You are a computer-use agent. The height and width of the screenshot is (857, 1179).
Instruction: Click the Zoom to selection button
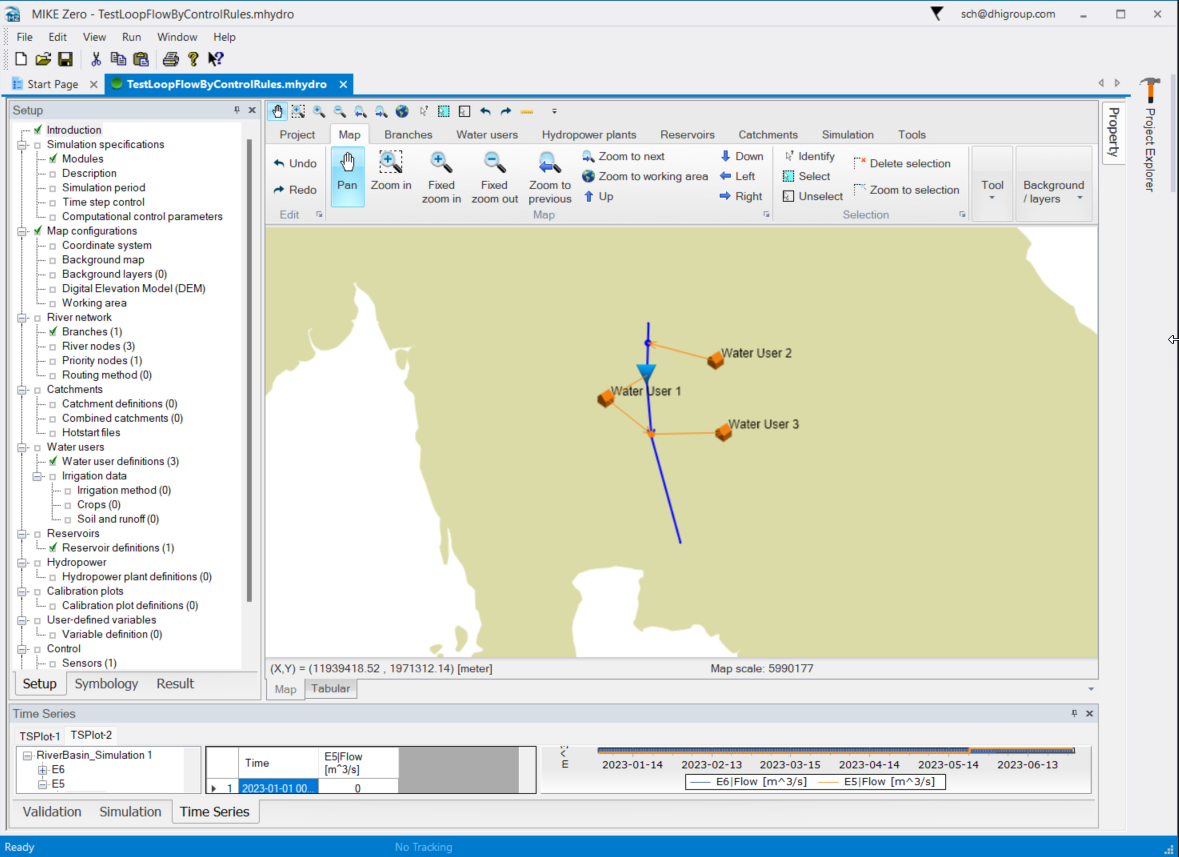click(907, 189)
